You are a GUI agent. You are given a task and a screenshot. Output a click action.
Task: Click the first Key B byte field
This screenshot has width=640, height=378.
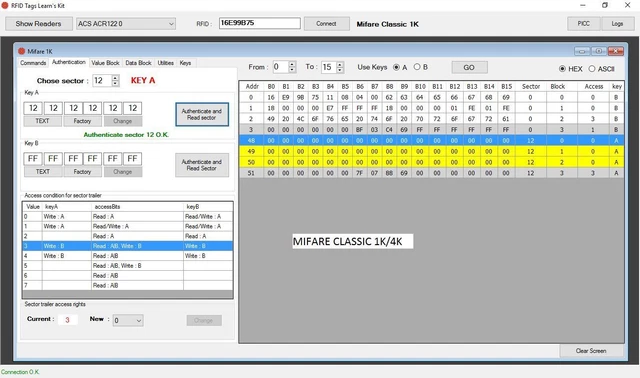(x=33, y=159)
